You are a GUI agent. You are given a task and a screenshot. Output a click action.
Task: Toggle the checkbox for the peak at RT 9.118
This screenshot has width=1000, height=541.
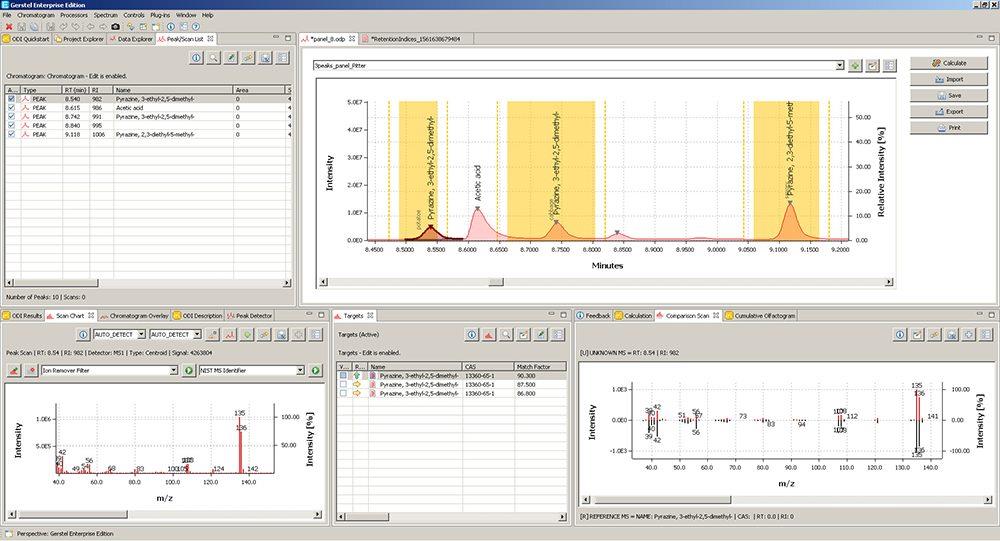point(11,134)
